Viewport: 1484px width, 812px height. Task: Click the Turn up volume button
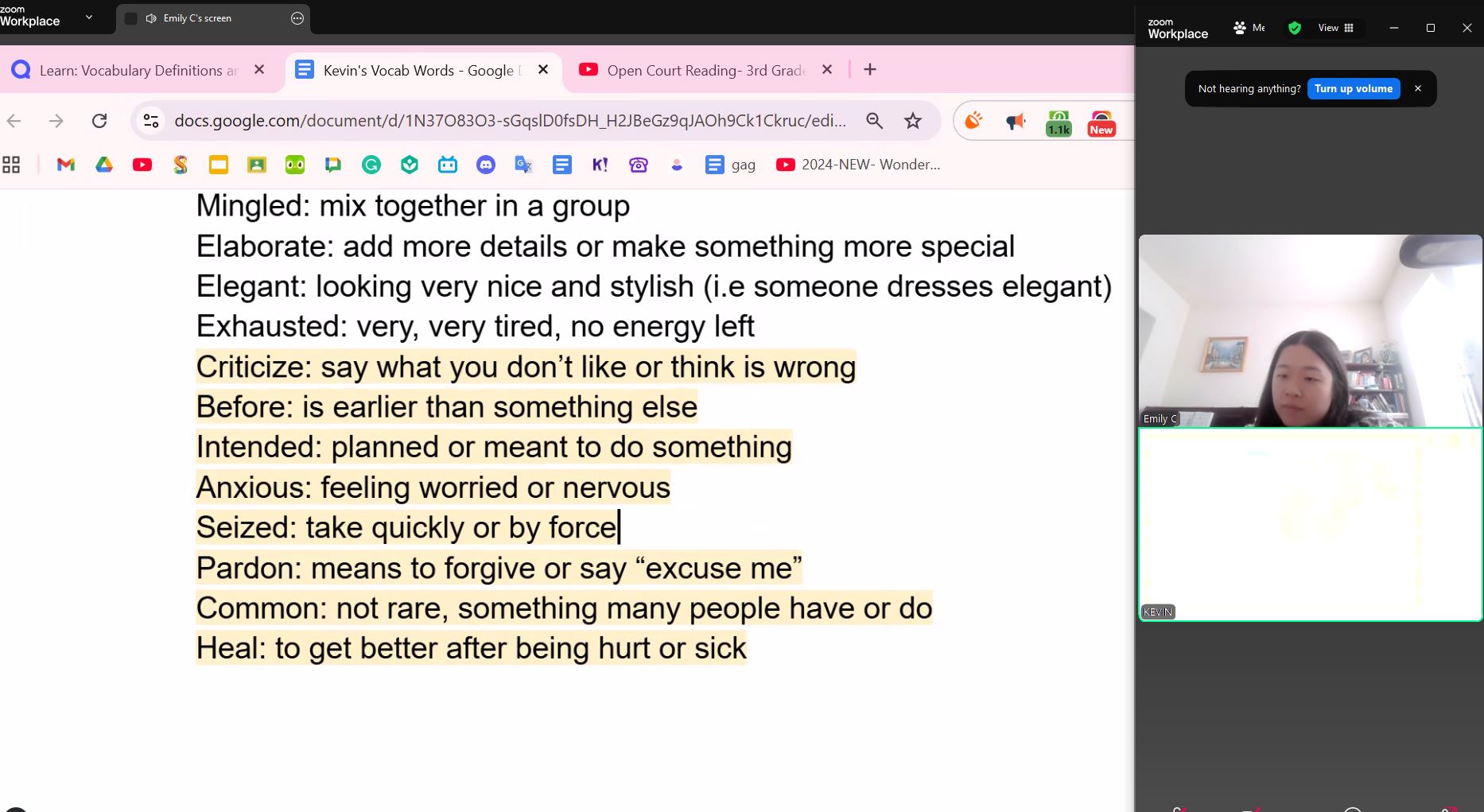[1353, 88]
